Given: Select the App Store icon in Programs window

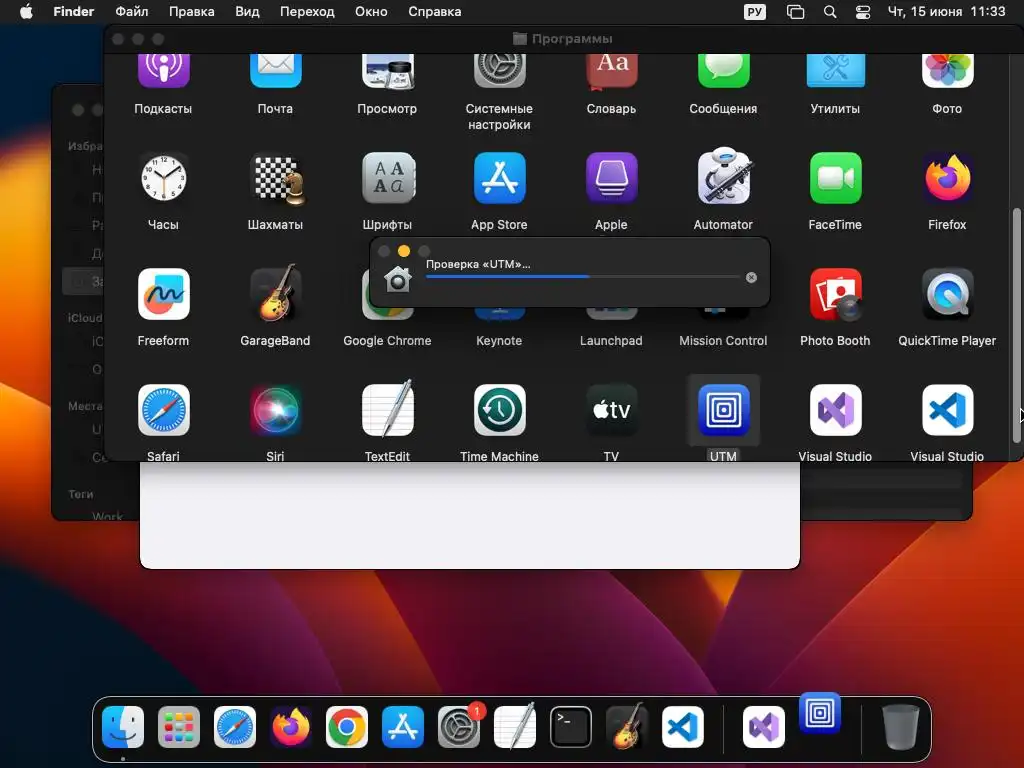Looking at the screenshot, I should 500,178.
